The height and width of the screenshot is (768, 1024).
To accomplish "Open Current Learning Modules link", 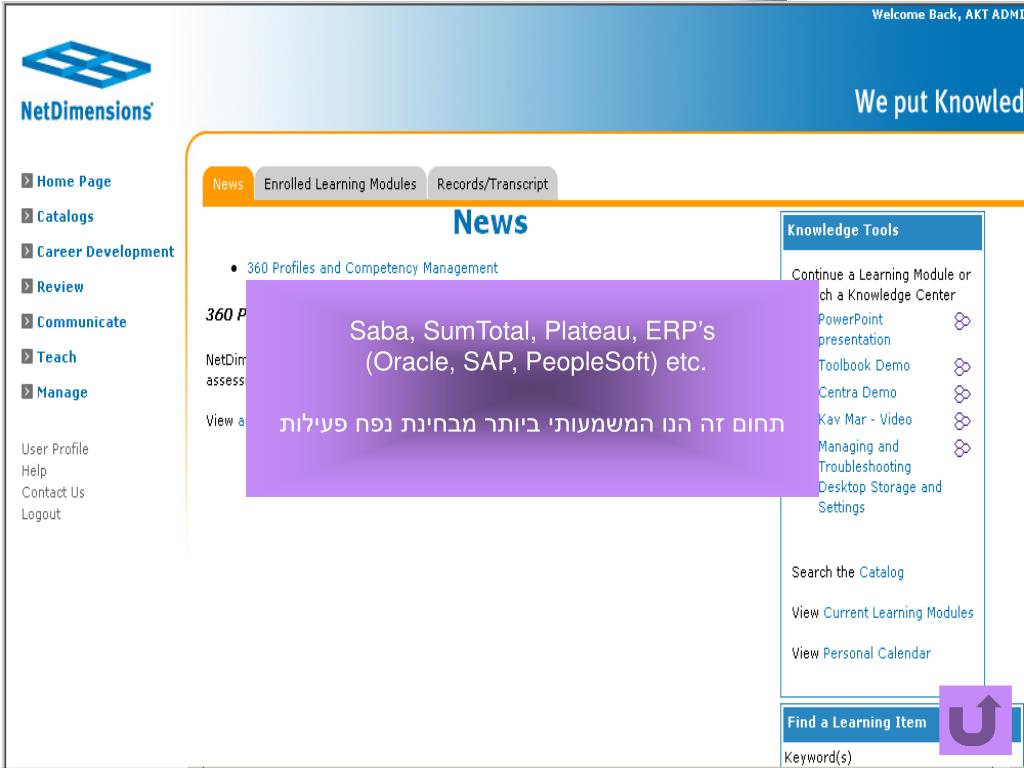I will pyautogui.click(x=898, y=613).
